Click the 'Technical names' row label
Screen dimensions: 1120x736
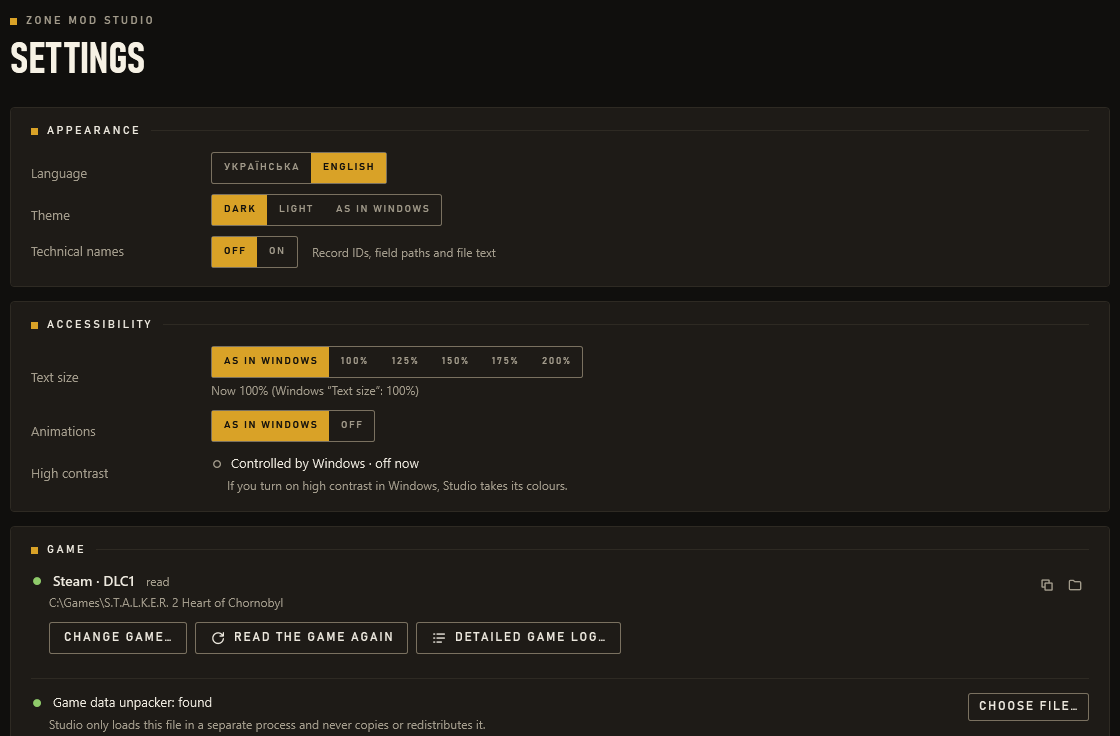[x=77, y=252]
